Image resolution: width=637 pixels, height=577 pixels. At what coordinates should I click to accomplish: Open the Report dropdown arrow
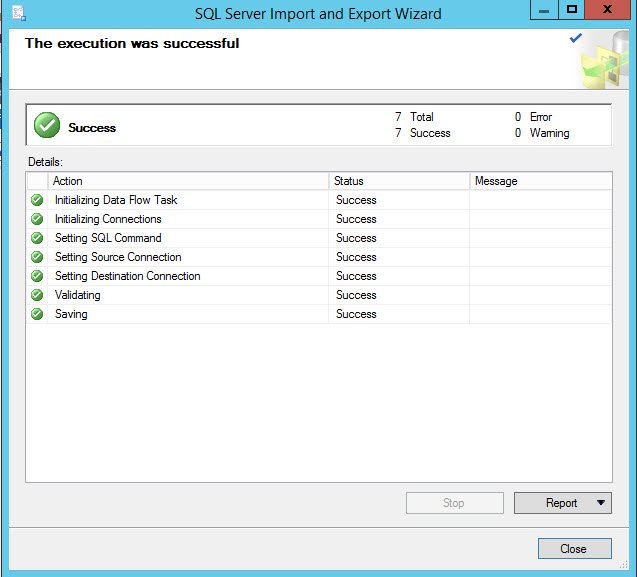pyautogui.click(x=601, y=503)
